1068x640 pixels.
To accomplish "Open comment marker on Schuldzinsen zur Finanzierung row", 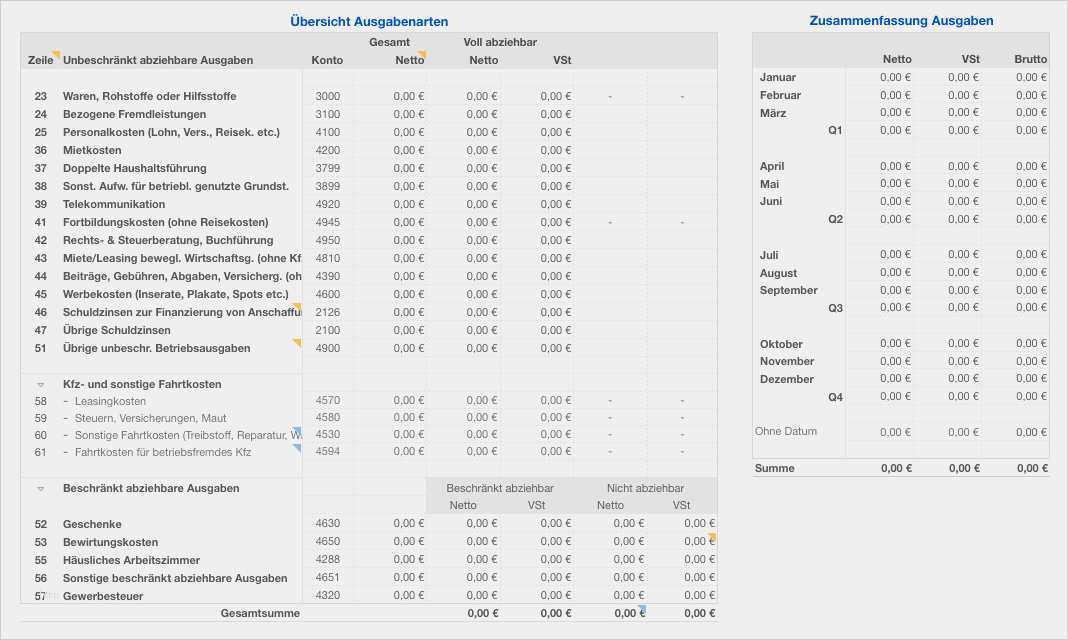I will [x=297, y=307].
